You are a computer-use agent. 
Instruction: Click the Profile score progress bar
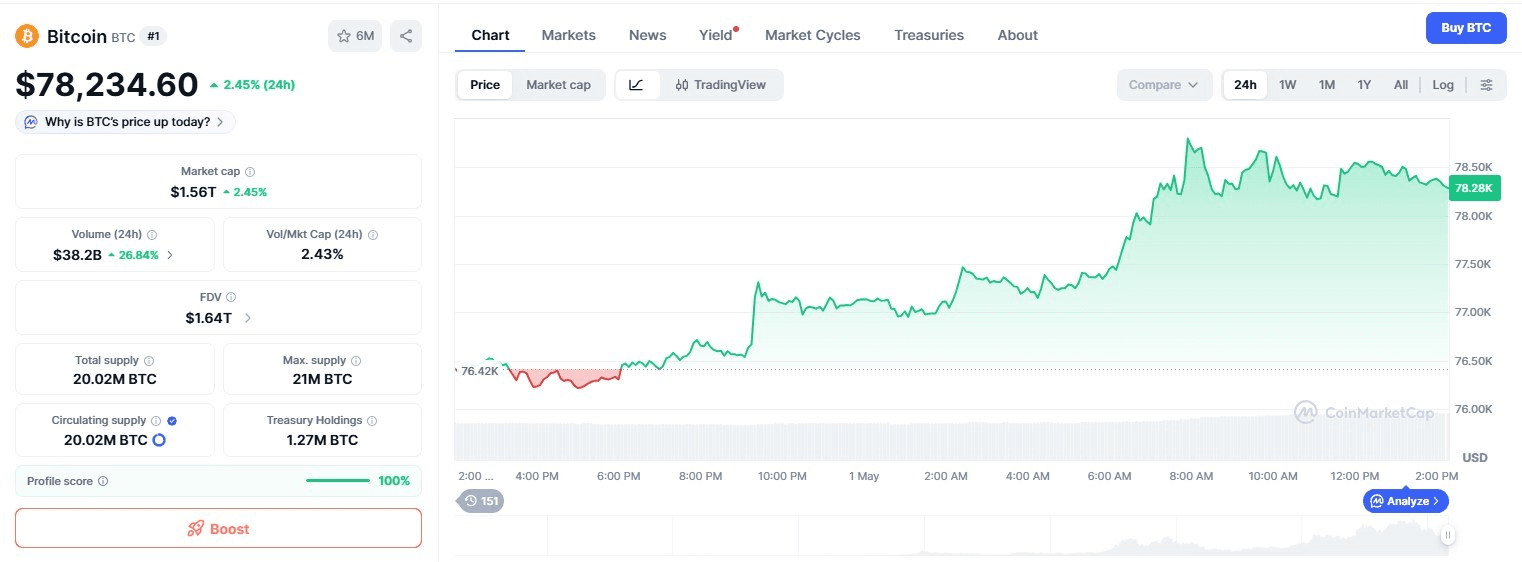(338, 481)
